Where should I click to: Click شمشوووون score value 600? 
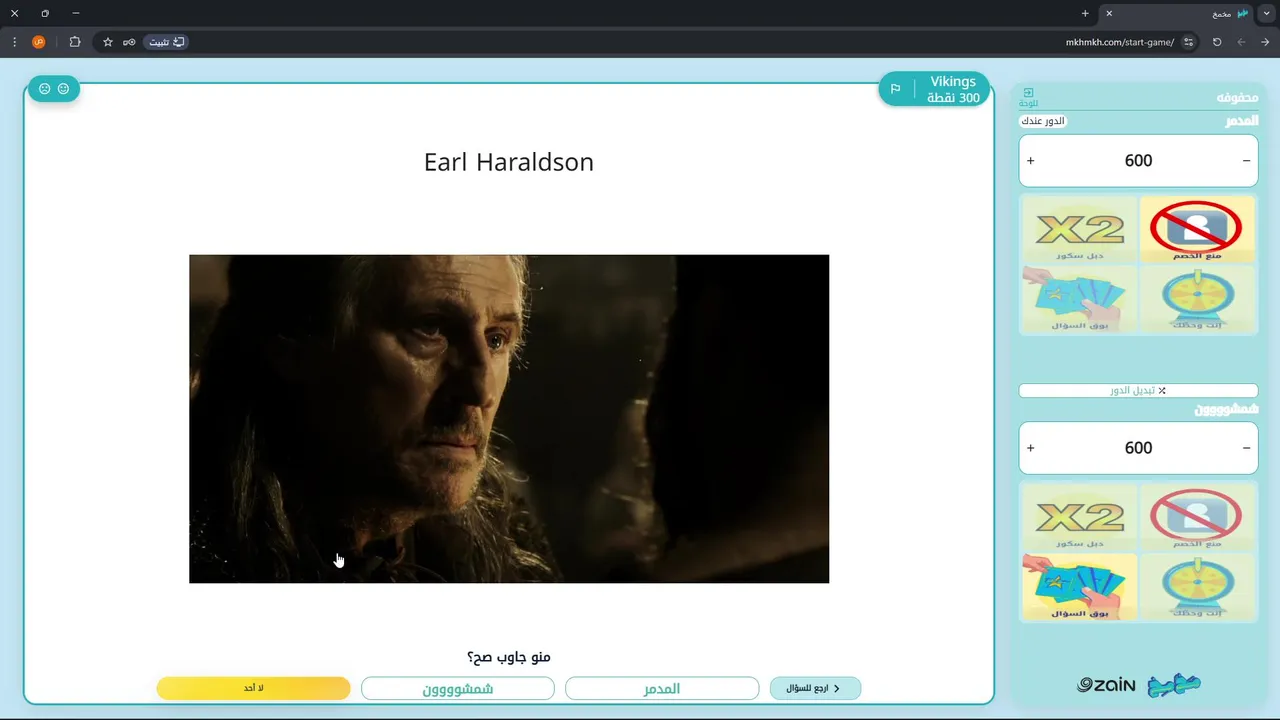click(x=1138, y=448)
